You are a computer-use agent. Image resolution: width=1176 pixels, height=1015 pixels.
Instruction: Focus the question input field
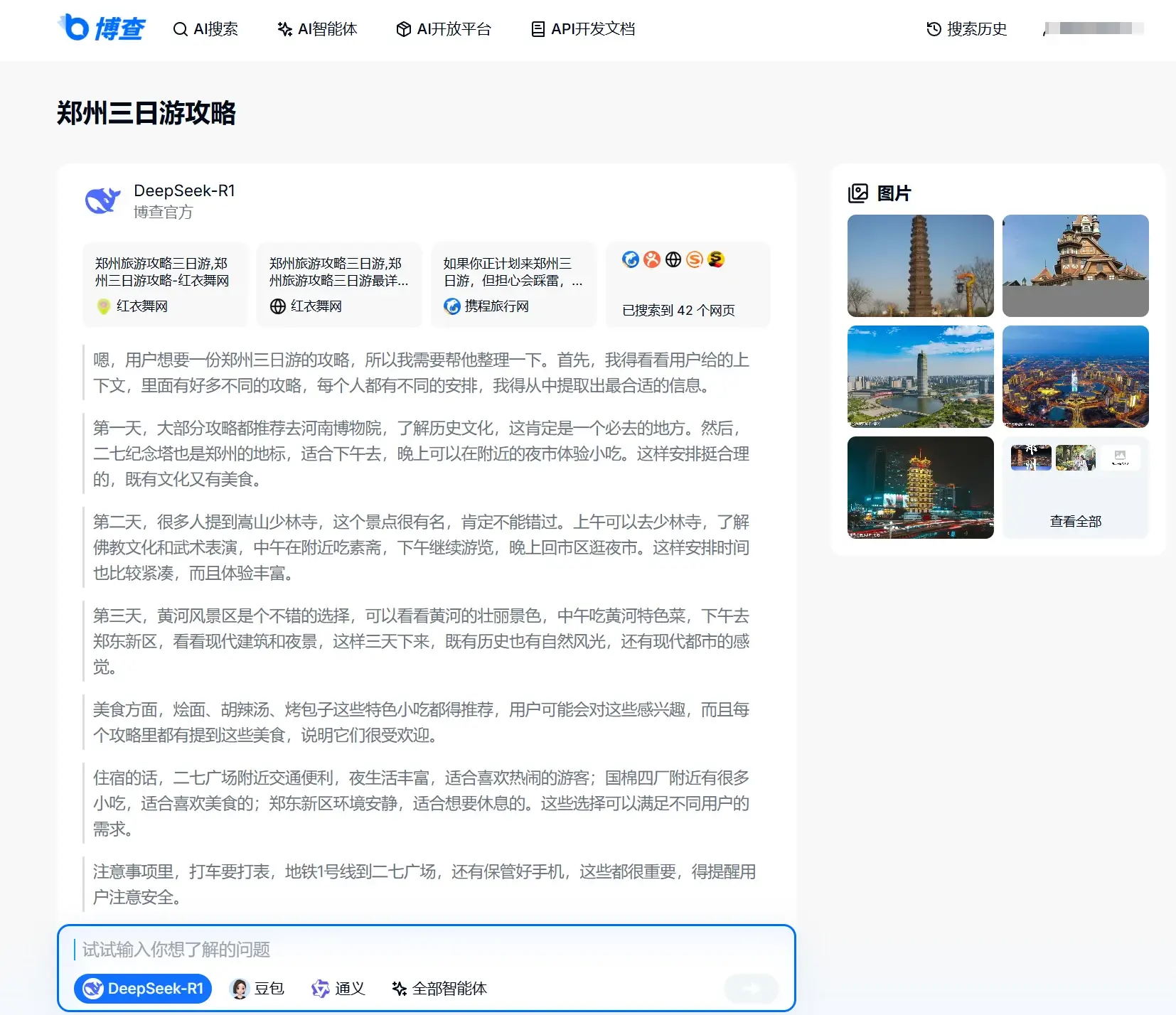pos(427,950)
